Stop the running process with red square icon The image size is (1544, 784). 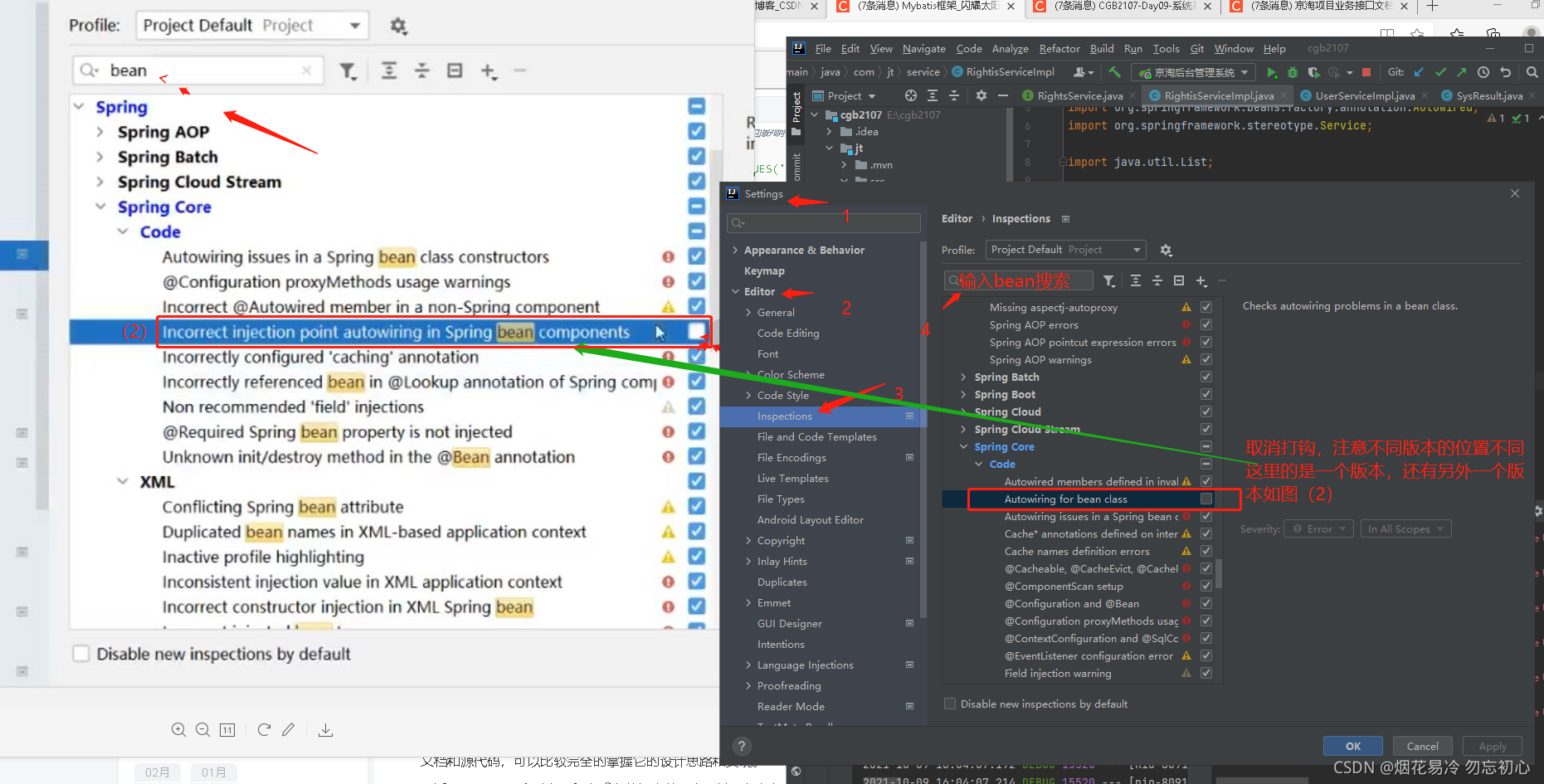(1366, 72)
